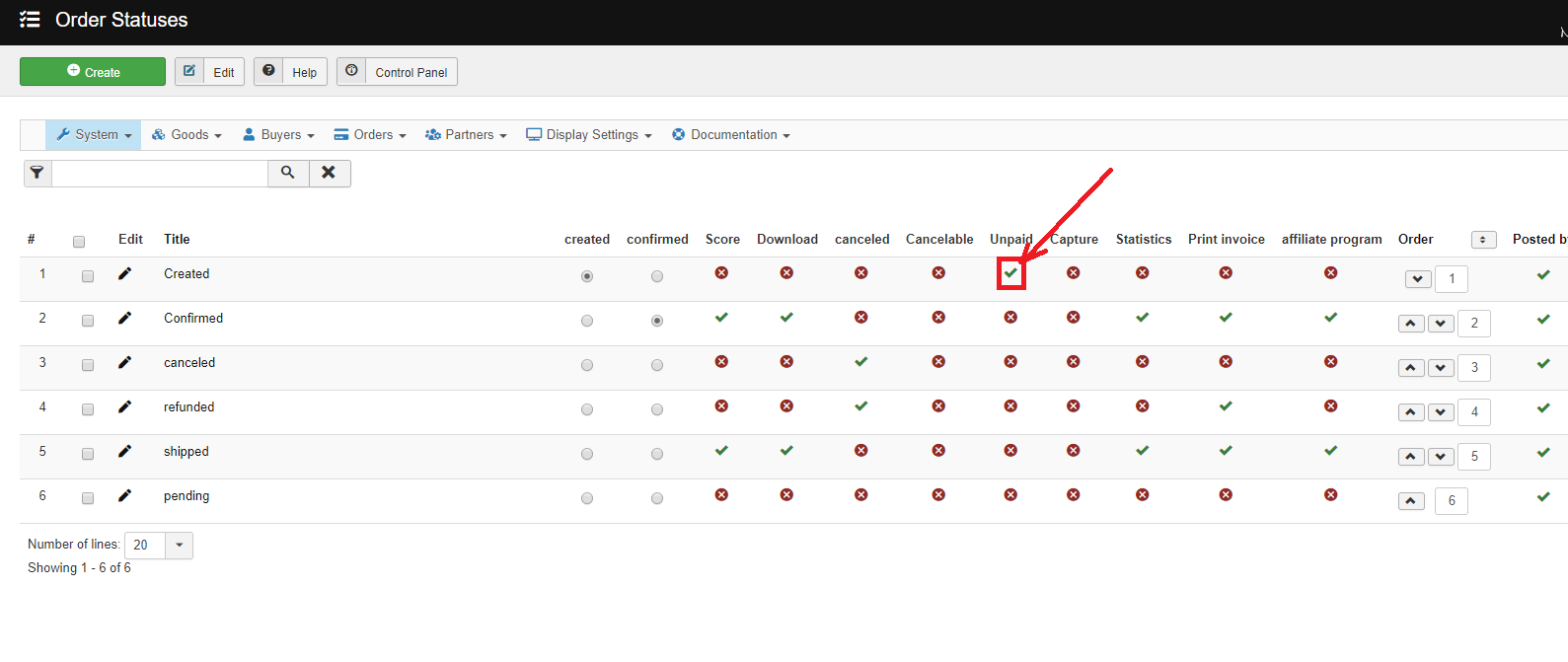Click the pencil edit icon for Confirmed

[x=124, y=318]
